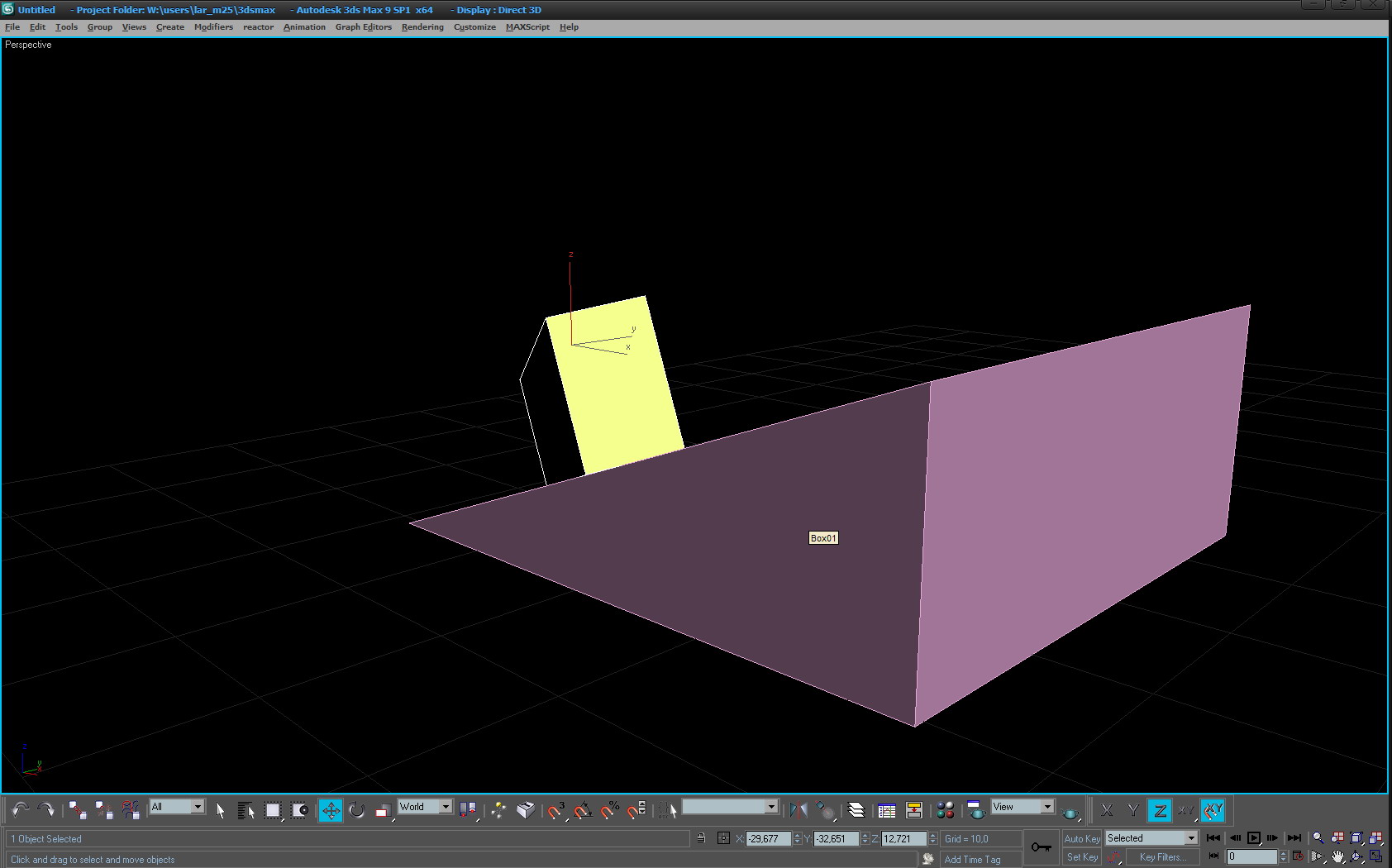Toggle Snaps Use Axis Constraints
The height and width of the screenshot is (868, 1392).
tap(1213, 811)
